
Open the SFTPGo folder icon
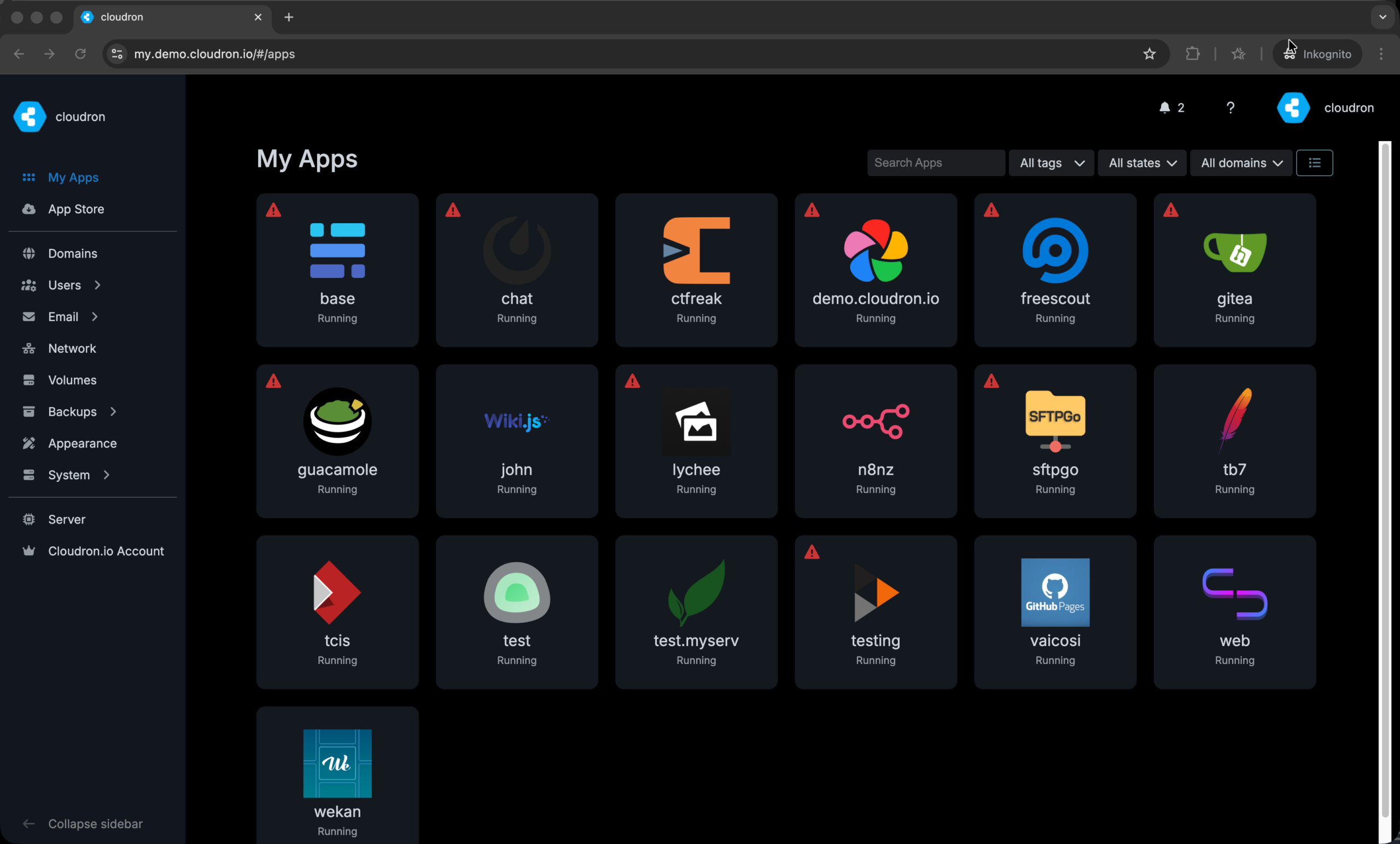pyautogui.click(x=1055, y=421)
